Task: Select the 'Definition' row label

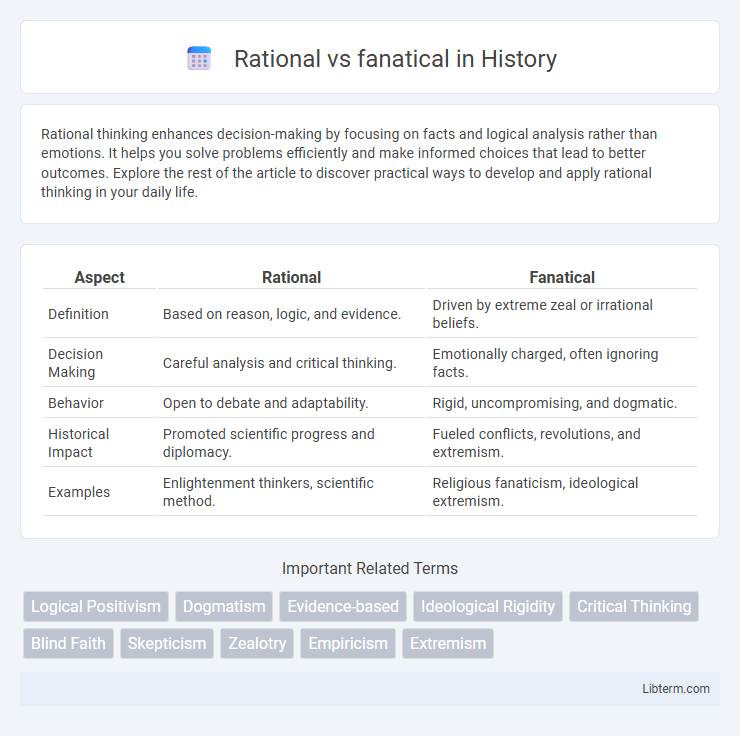Action: point(78,314)
